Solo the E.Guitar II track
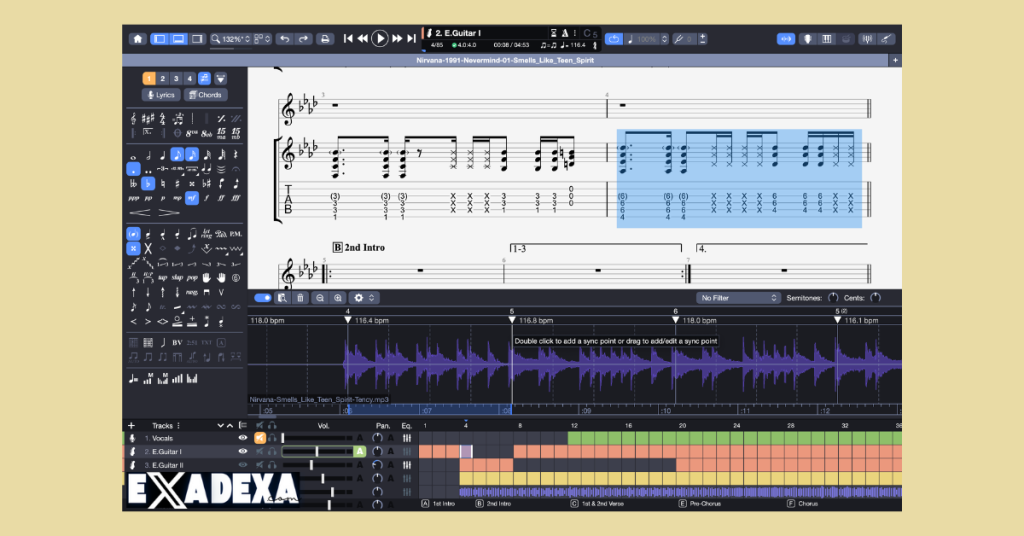 272,465
